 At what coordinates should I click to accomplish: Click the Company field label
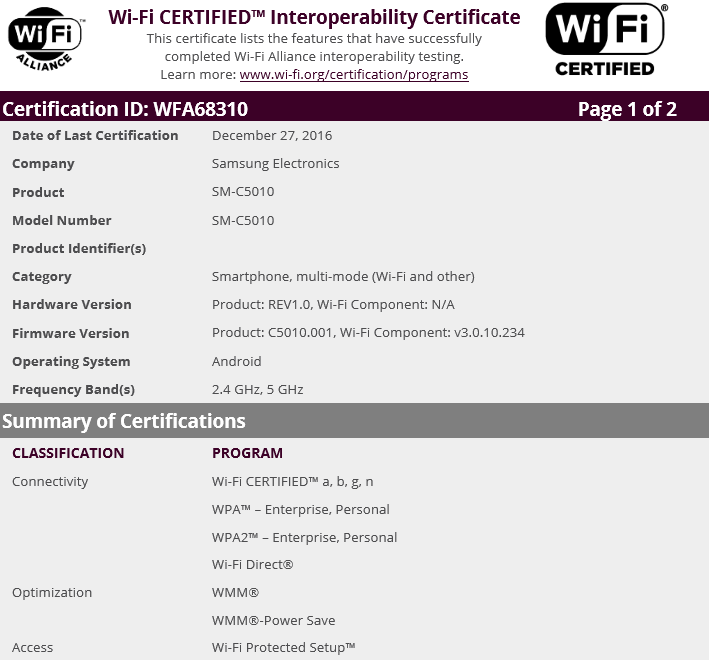tap(43, 164)
